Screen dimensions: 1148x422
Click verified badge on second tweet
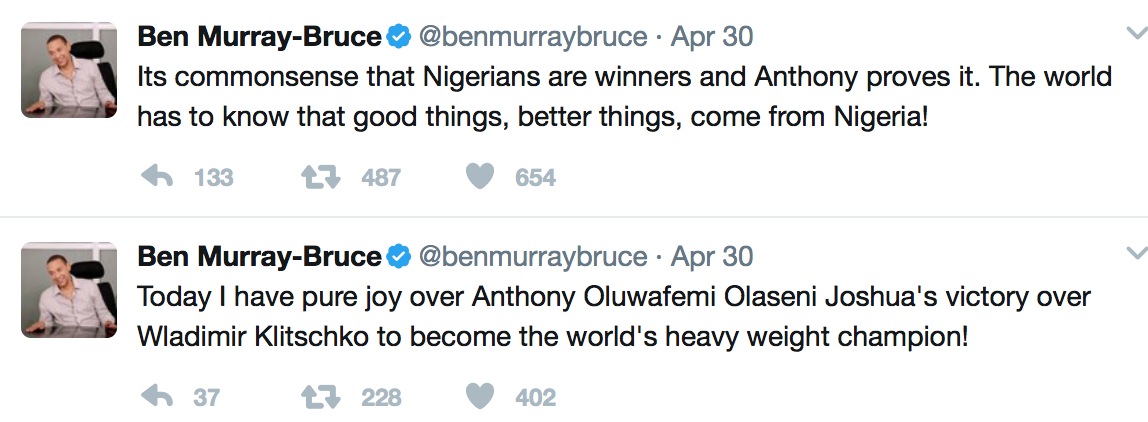tap(399, 257)
